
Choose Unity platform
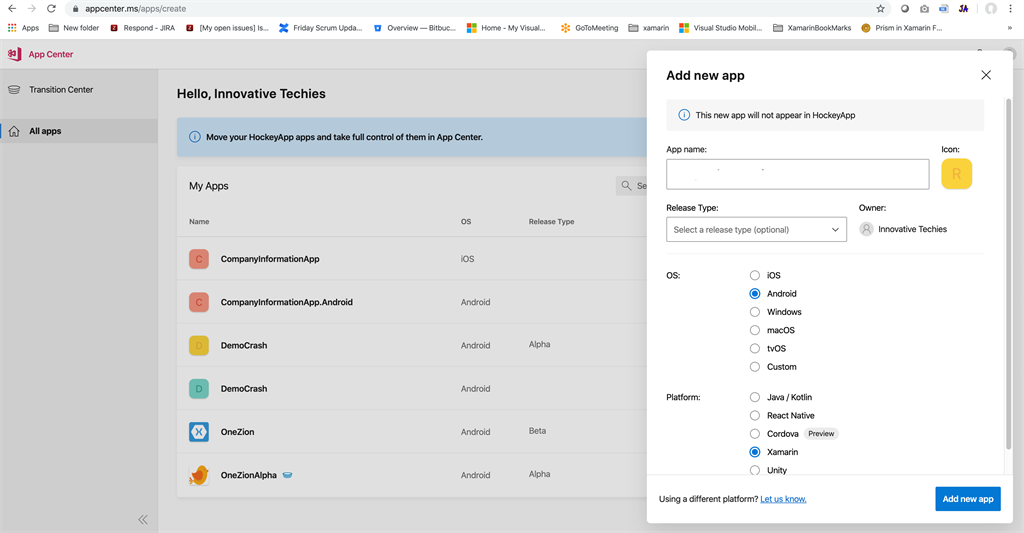754,470
